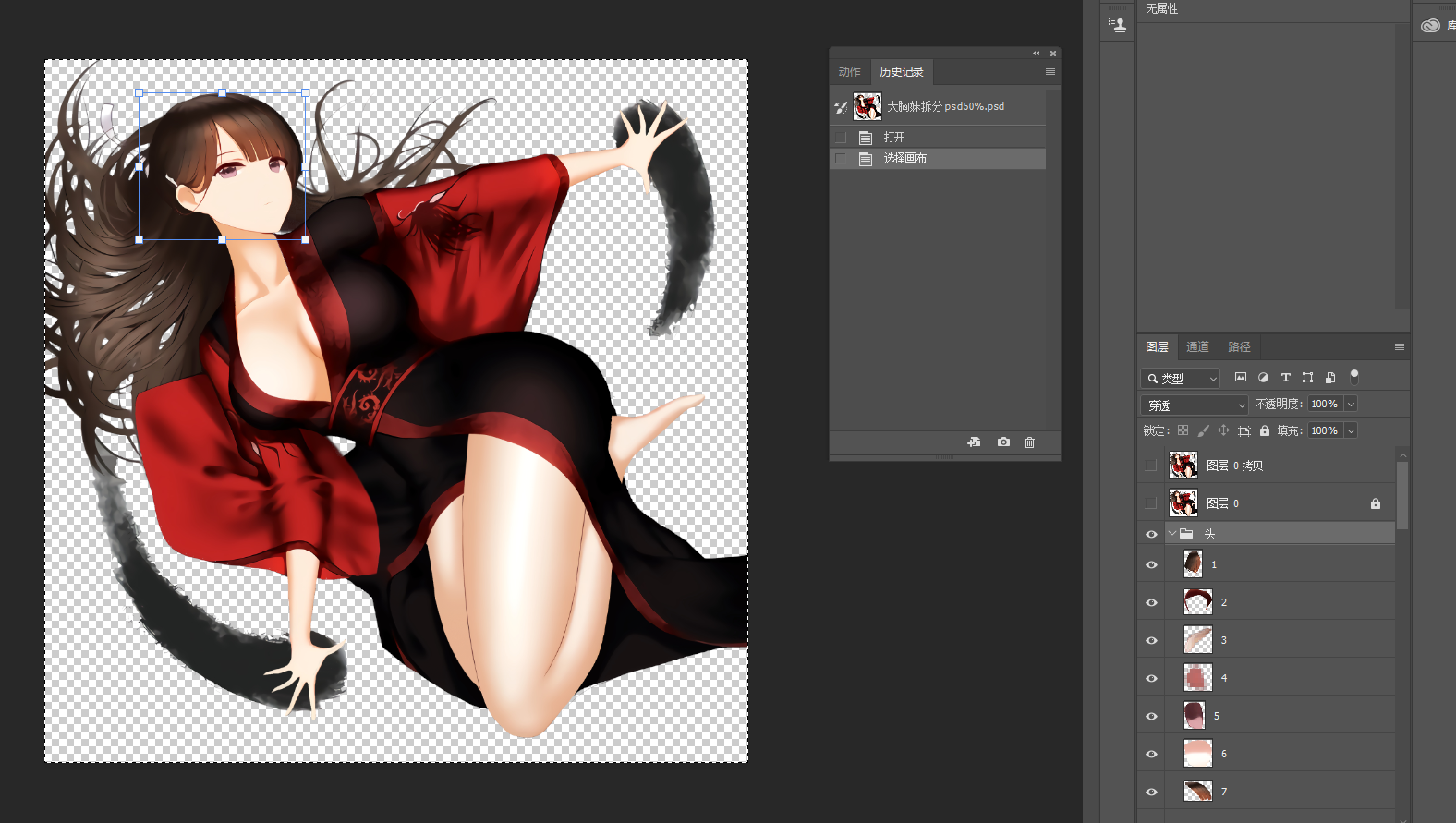Show 图层 0 layer visibility

click(1151, 502)
